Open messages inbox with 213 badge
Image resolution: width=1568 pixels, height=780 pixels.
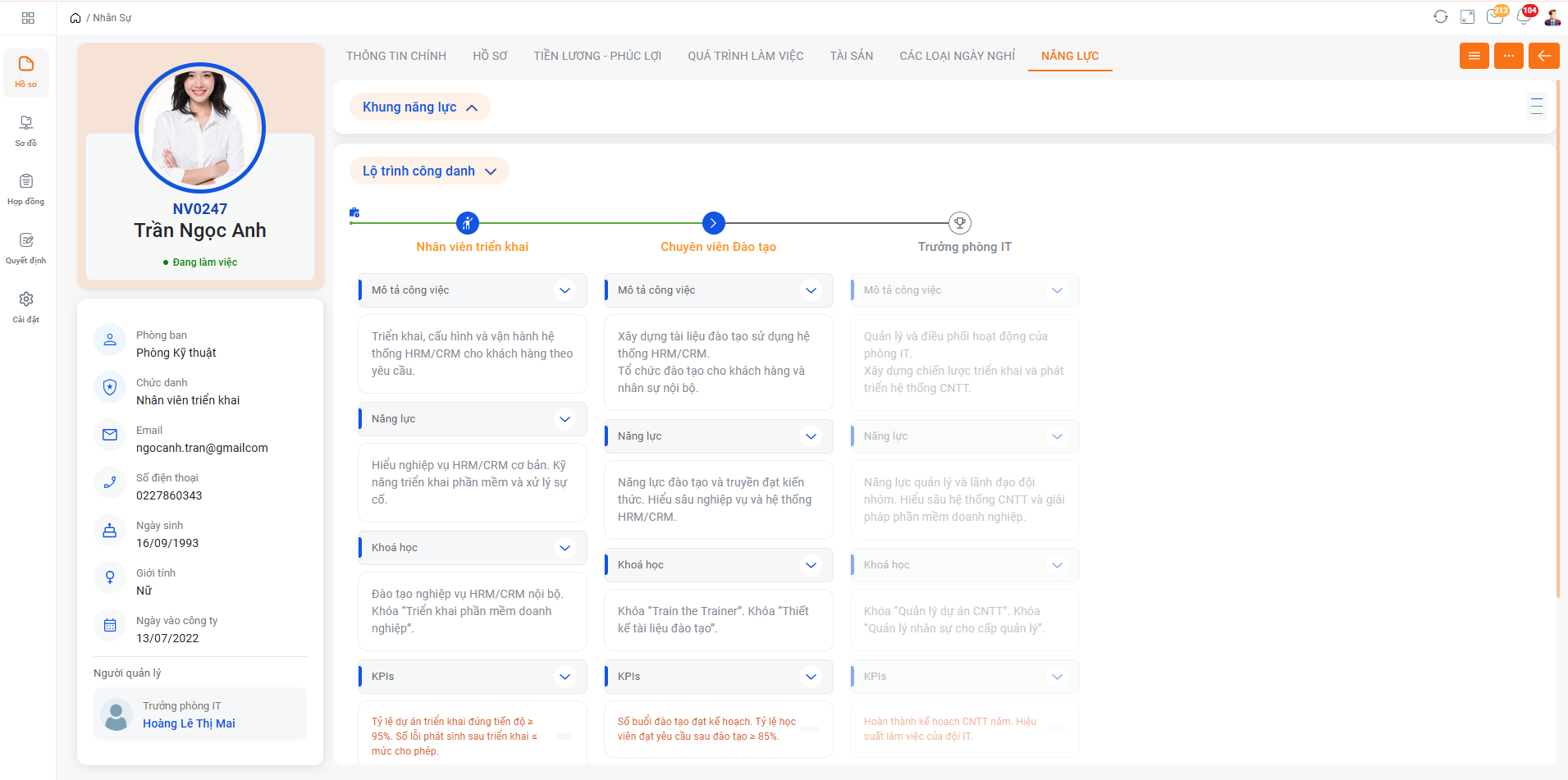pyautogui.click(x=1495, y=17)
